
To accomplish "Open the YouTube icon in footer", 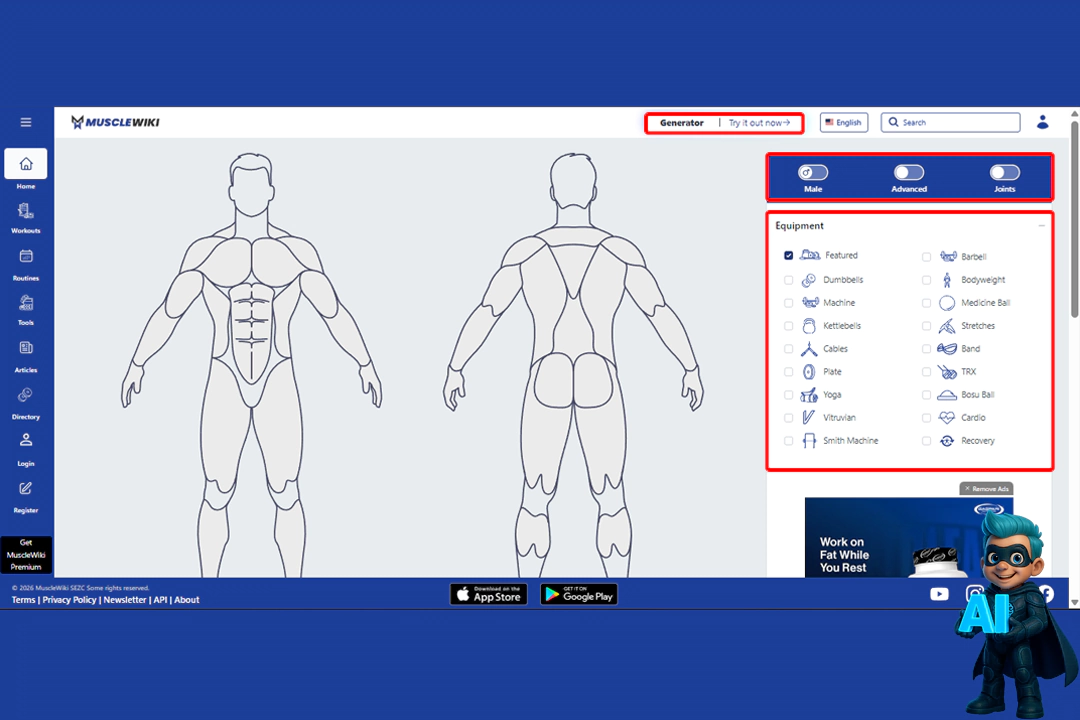I will (939, 594).
